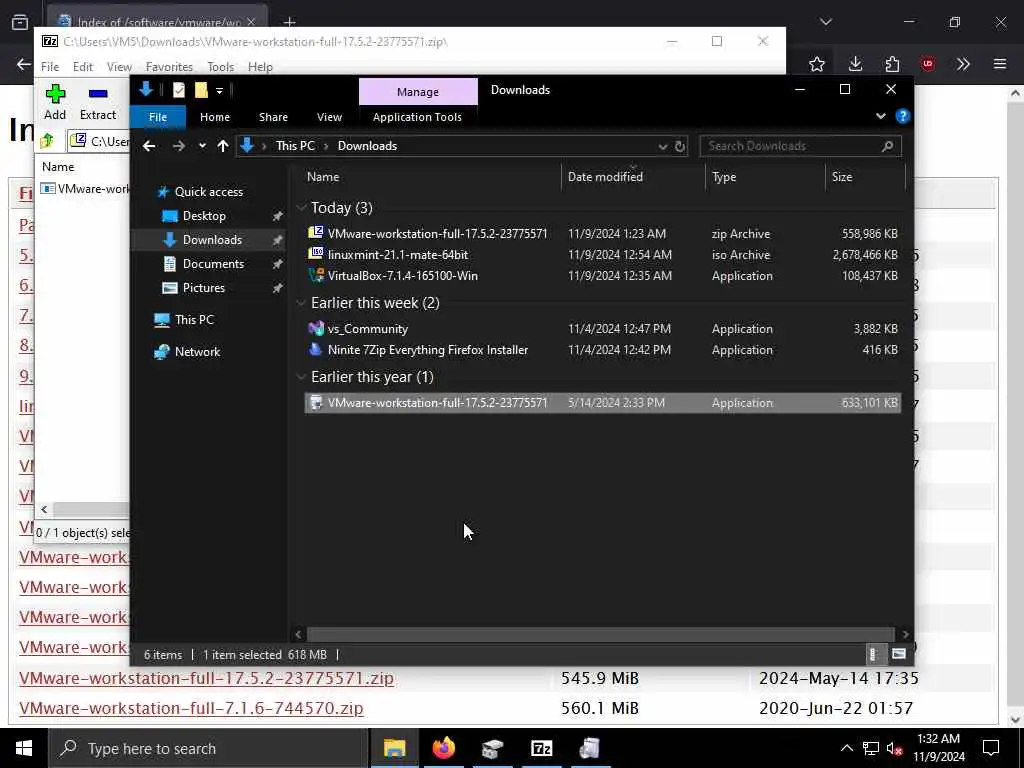Click the VMware-workstation-full-17.5.2-23775571.zip link

[x=206, y=679]
